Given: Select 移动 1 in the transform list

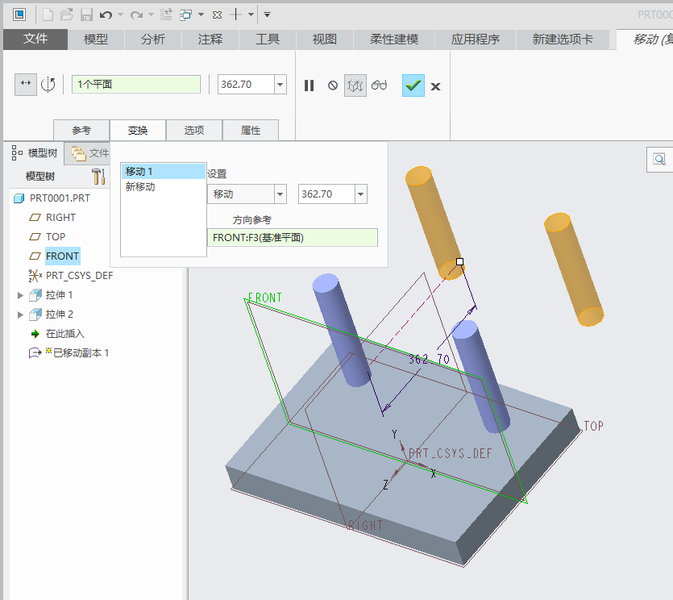Looking at the screenshot, I should 163,171.
